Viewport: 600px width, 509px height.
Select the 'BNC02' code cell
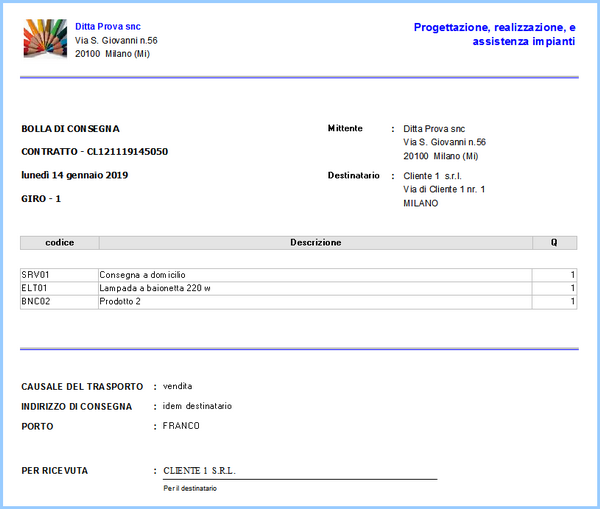(x=59, y=302)
